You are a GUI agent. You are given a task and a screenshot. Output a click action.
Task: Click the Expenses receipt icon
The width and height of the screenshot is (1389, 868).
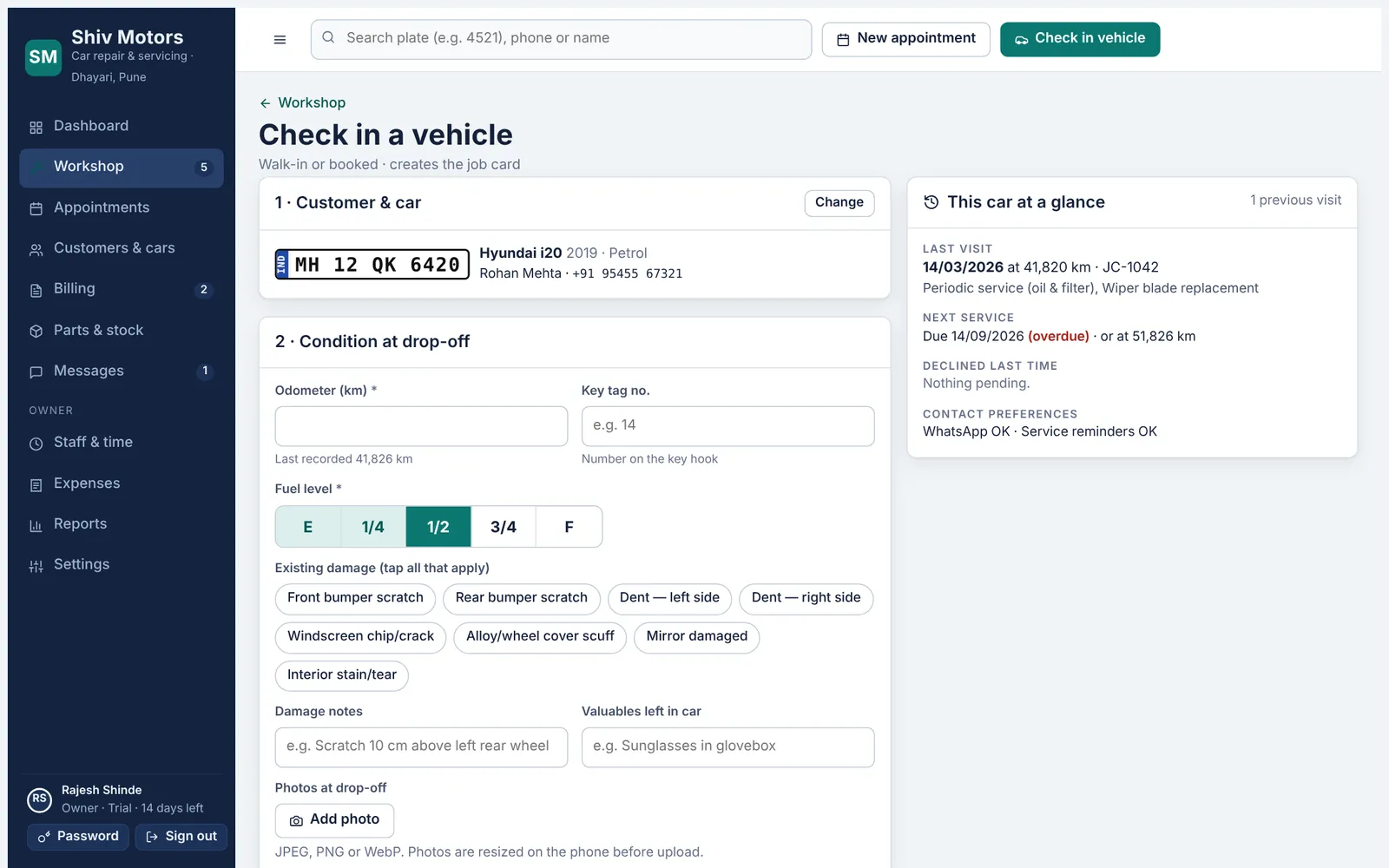pos(36,484)
